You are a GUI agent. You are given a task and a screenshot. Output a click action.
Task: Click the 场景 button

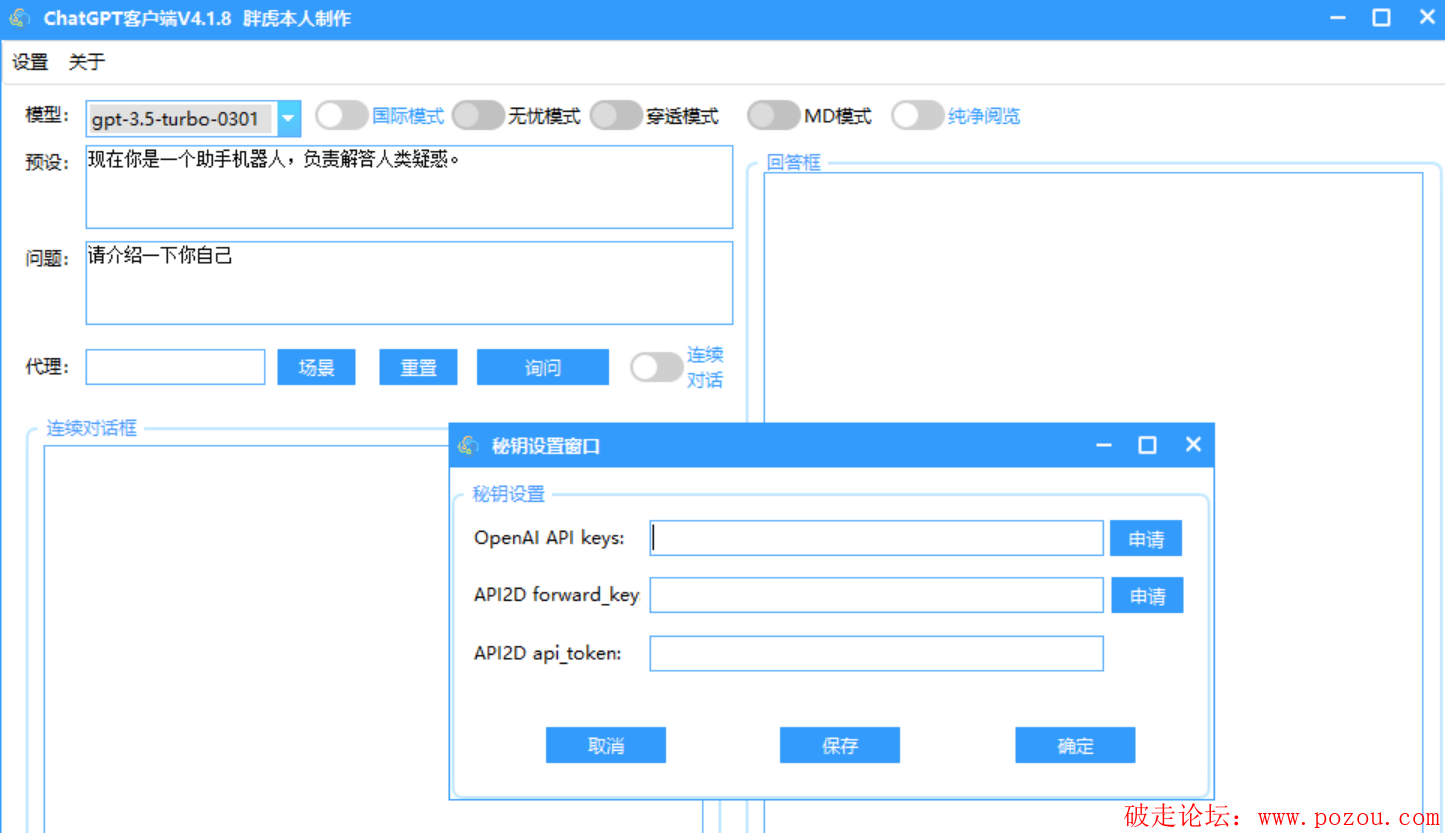(317, 367)
